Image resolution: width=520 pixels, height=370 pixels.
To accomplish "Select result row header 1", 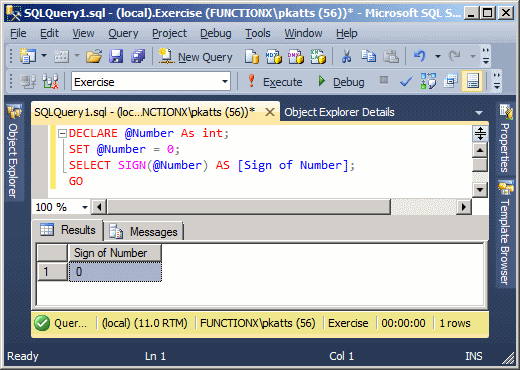I will [x=53, y=272].
